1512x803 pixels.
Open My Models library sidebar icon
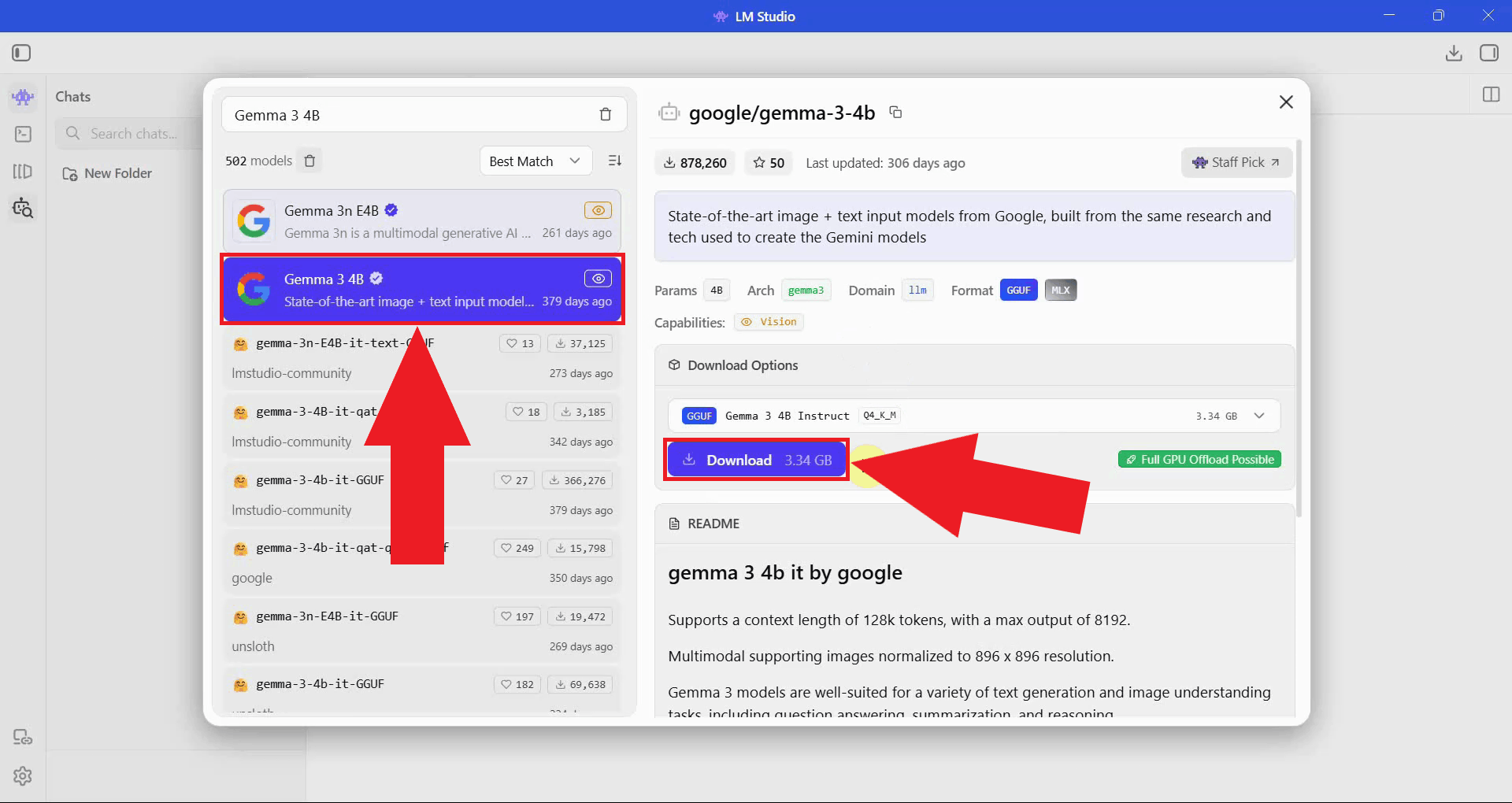coord(23,172)
